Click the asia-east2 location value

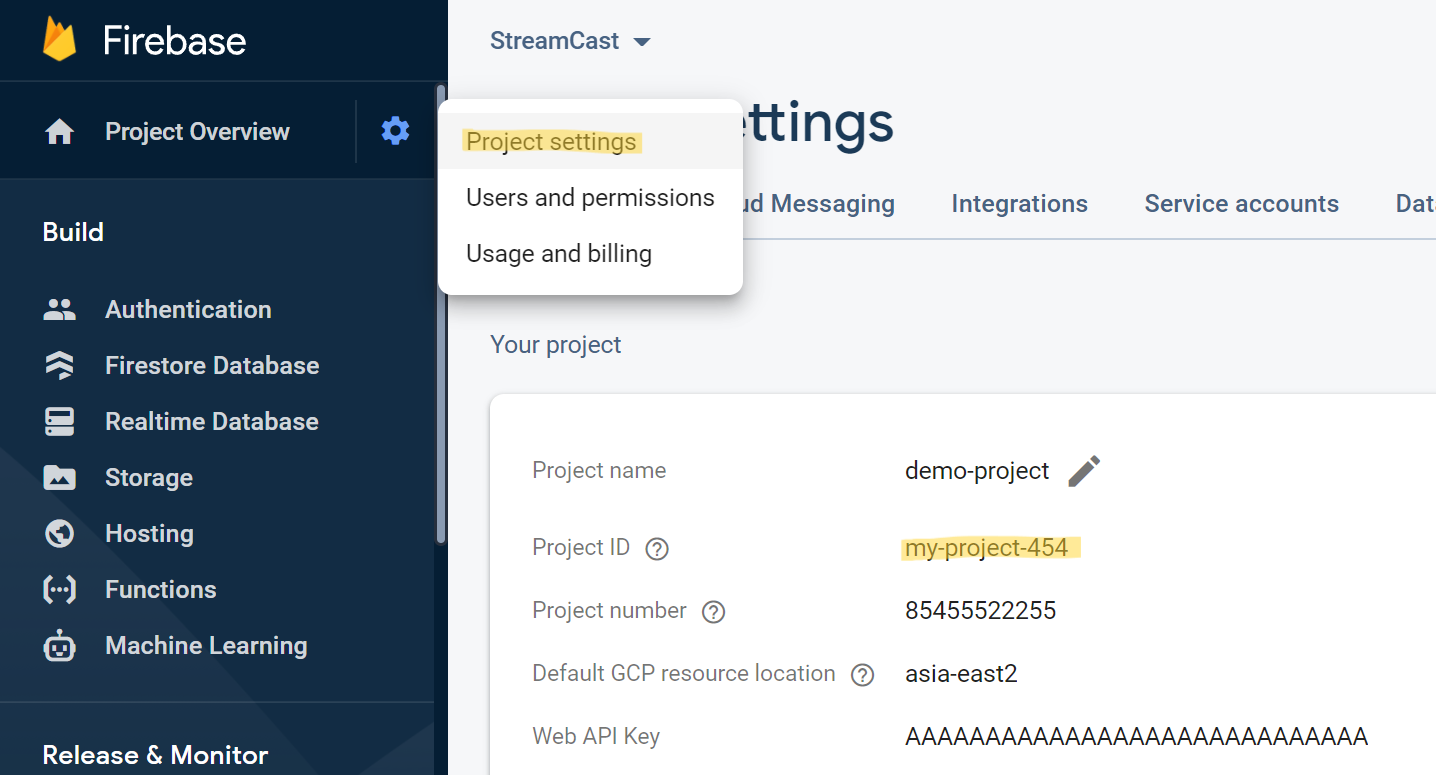961,674
